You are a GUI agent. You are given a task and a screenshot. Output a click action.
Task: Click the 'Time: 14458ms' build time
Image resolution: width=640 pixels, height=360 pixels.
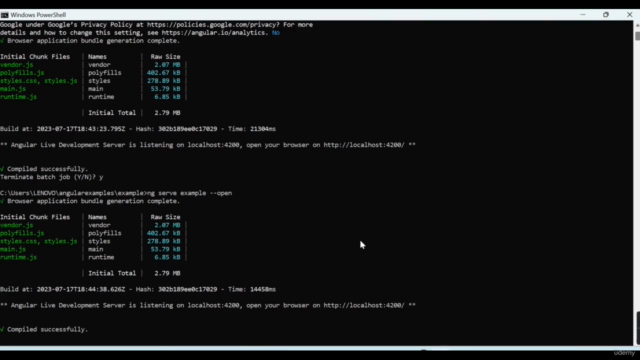point(252,289)
